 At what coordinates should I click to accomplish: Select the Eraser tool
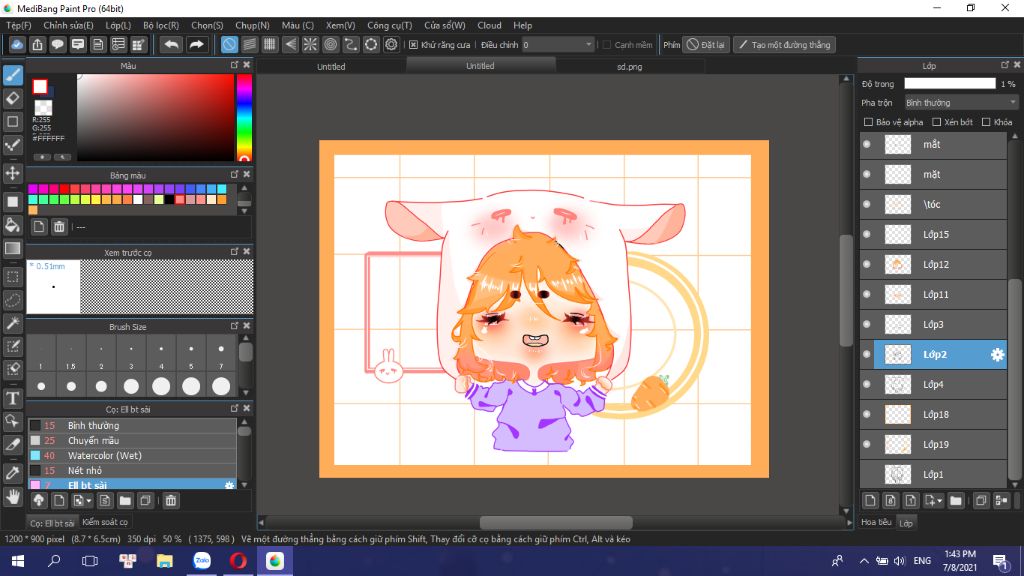click(12, 99)
